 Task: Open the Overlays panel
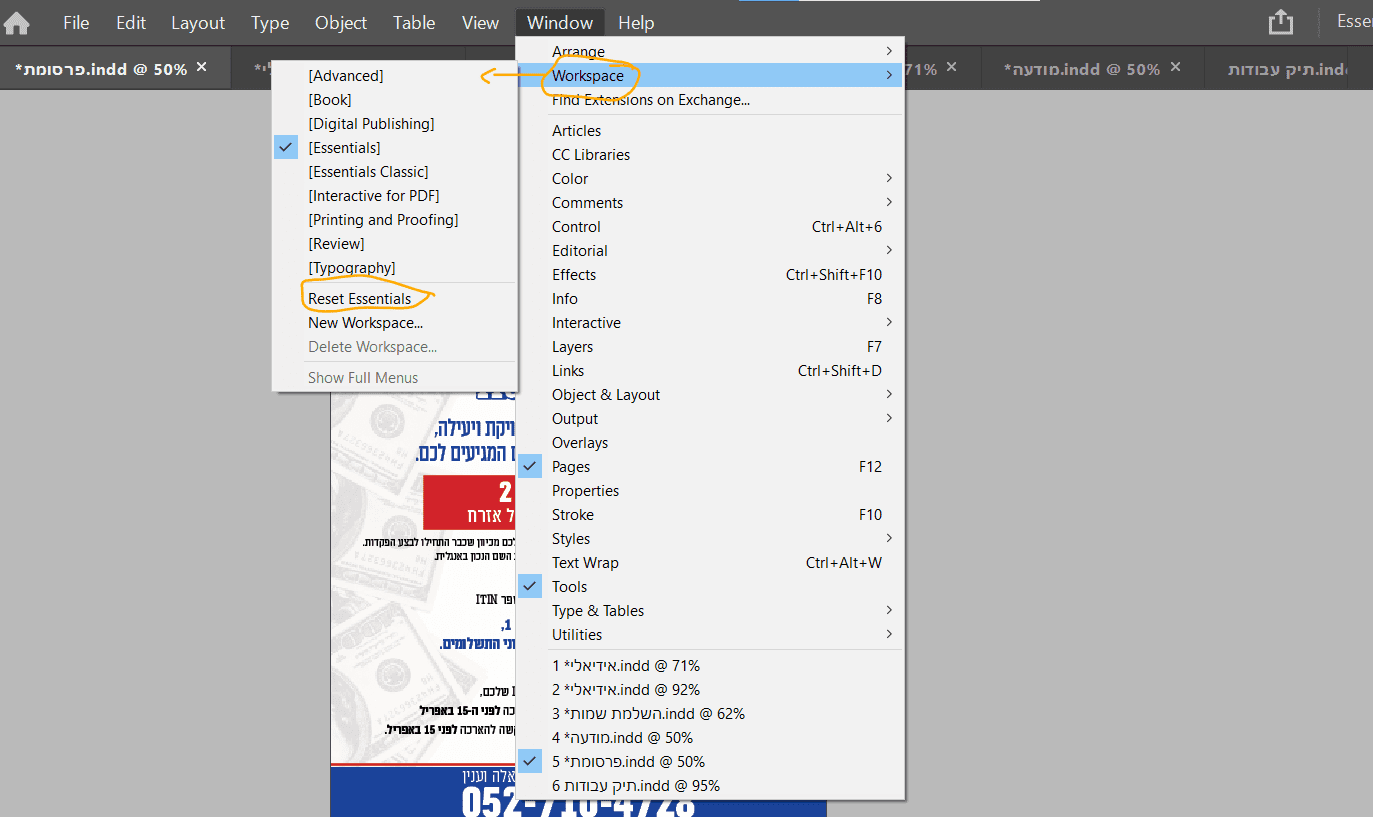click(710, 443)
